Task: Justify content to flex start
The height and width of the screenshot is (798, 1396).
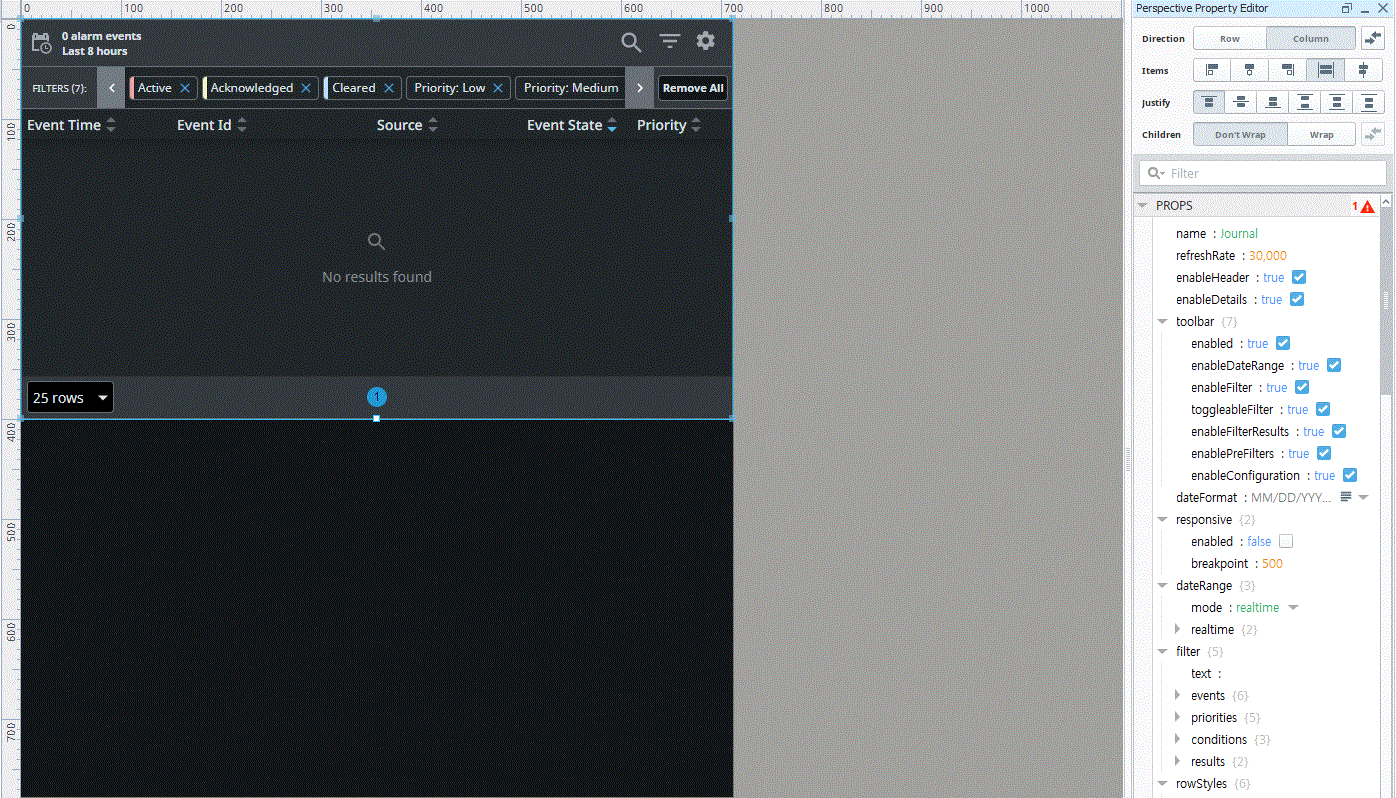Action: click(1209, 103)
